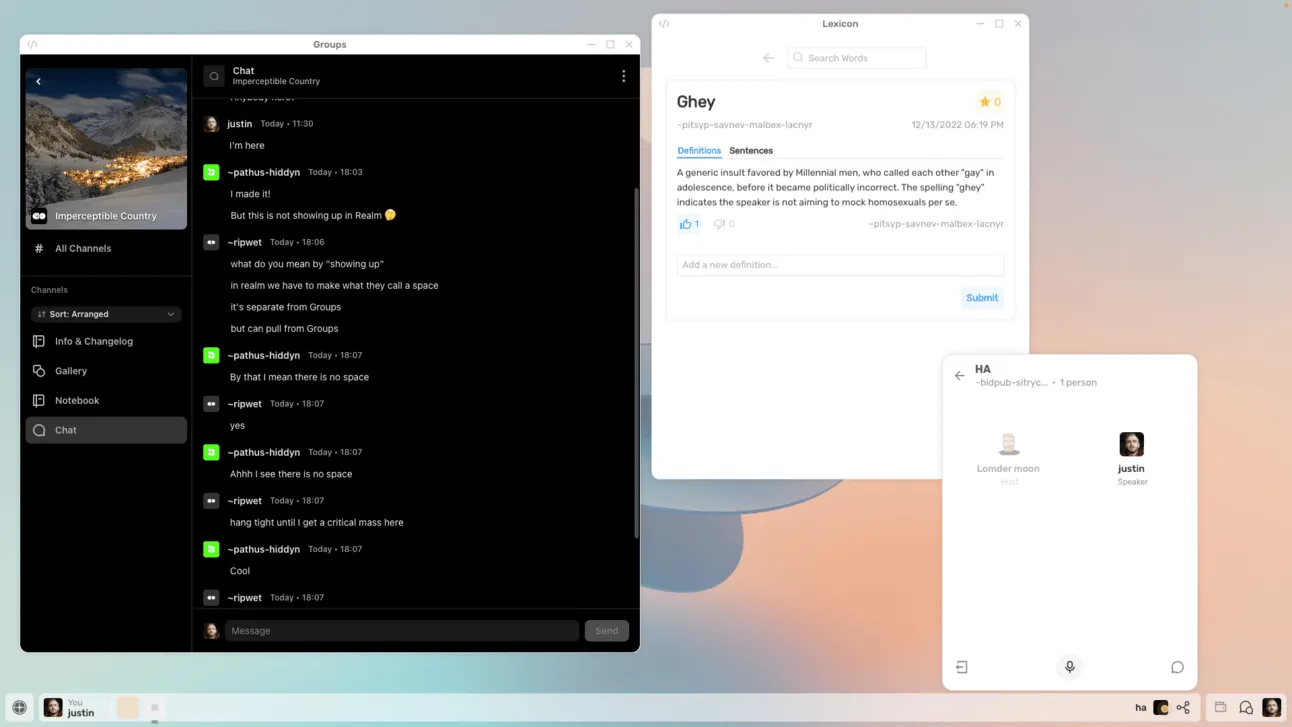Click the Notebook channel icon
The width and height of the screenshot is (1292, 727).
(39, 400)
